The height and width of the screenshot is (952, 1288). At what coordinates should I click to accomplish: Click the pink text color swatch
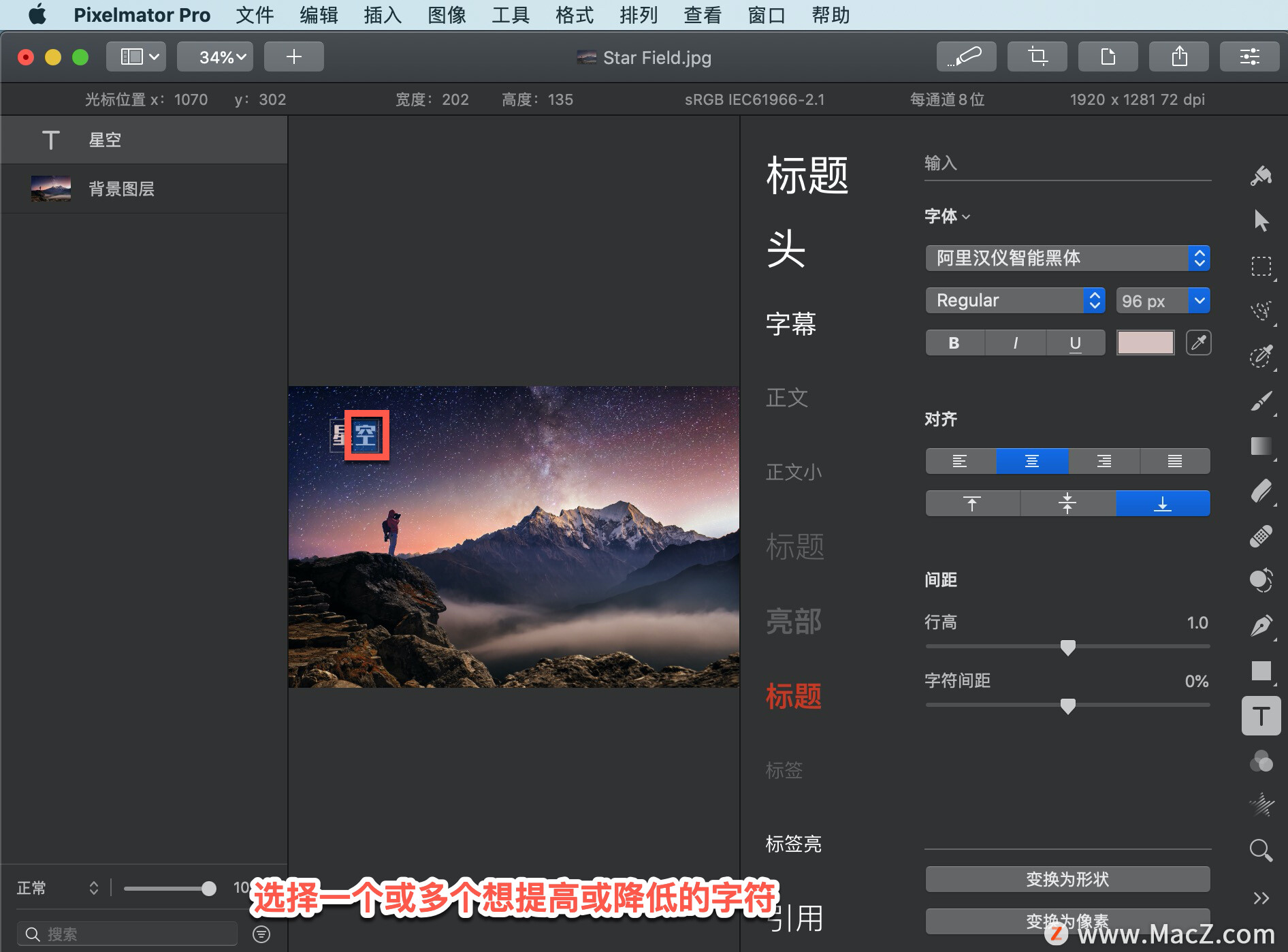click(1145, 343)
